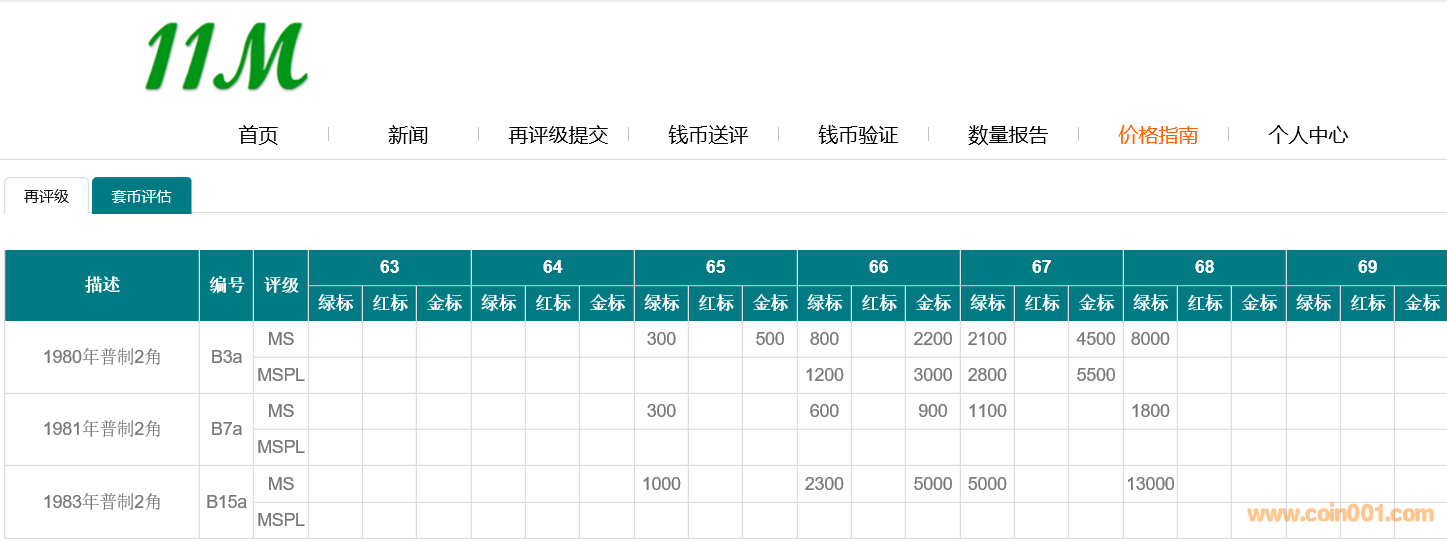
Task: Select the grade 66 column header
Action: pos(878,267)
